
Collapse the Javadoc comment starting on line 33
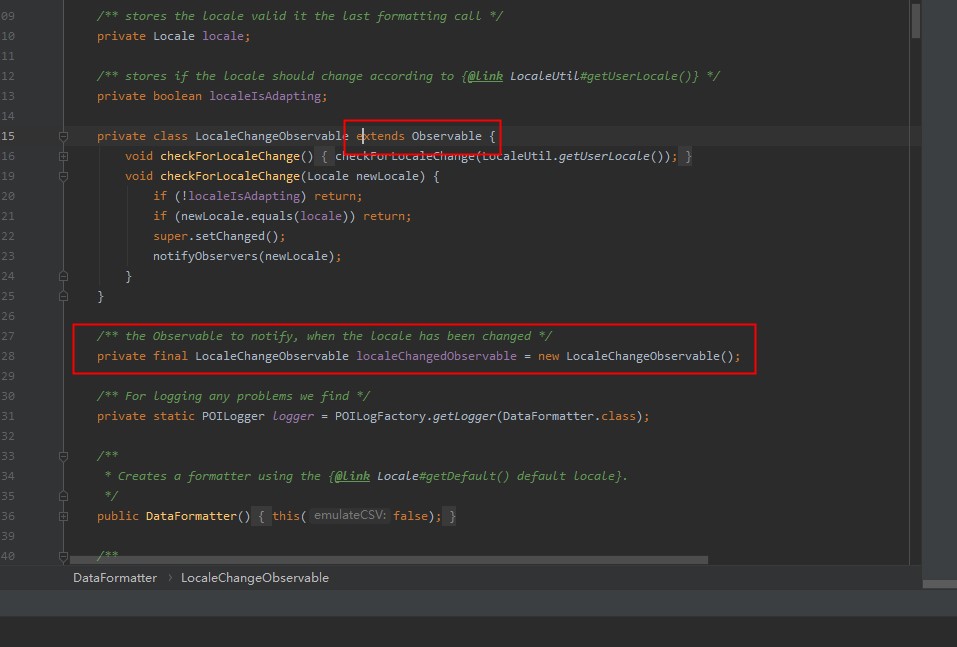coord(63,457)
